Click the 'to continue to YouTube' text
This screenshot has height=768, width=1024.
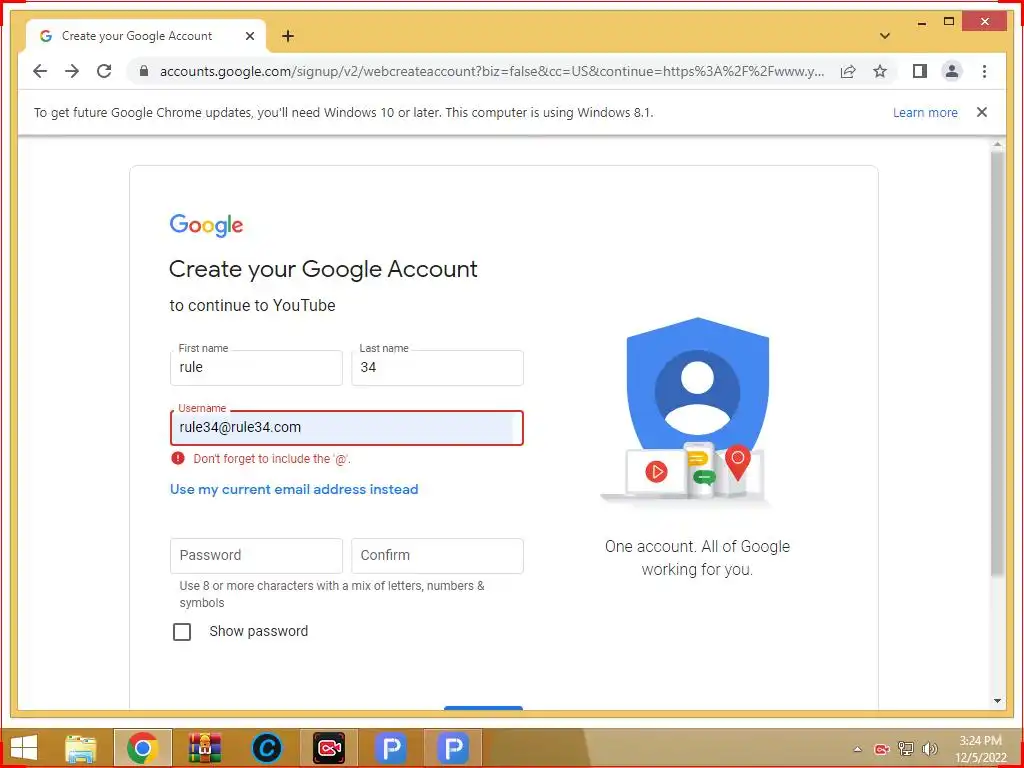click(252, 306)
